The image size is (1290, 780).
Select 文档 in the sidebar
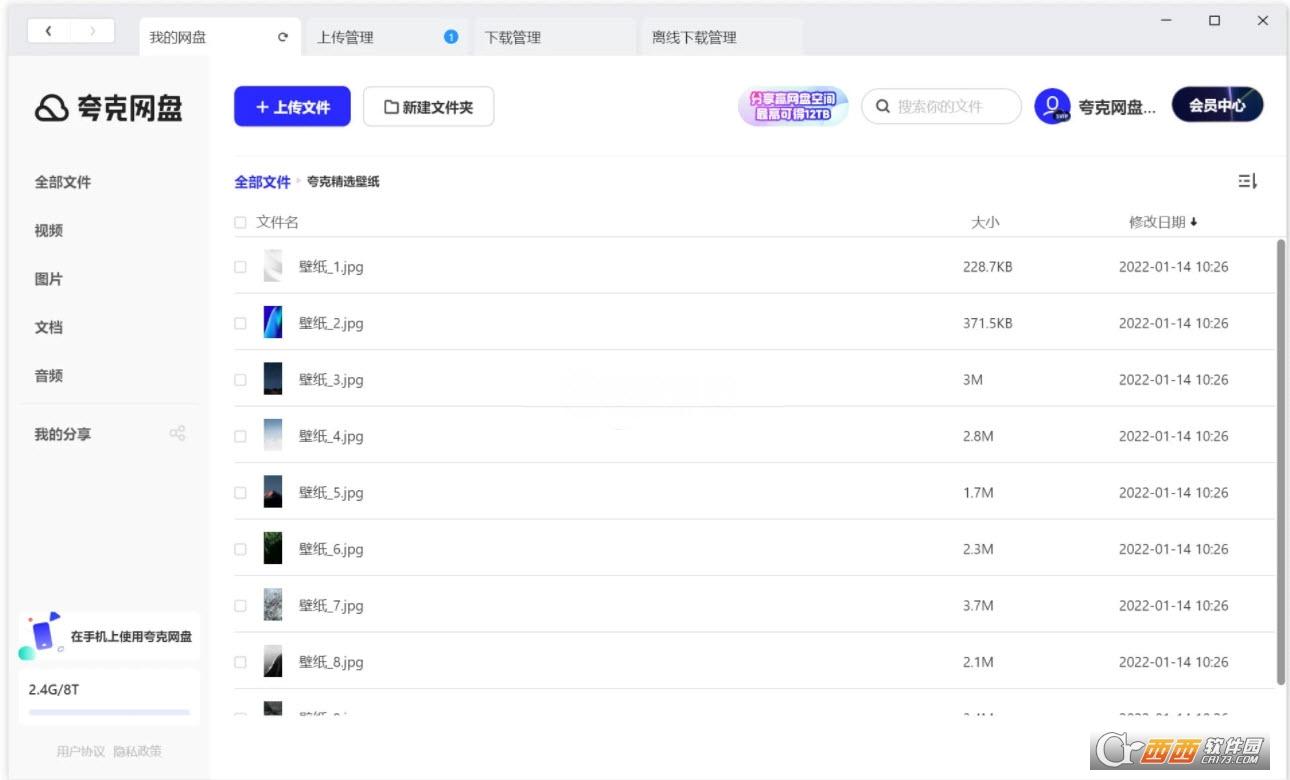click(x=49, y=327)
